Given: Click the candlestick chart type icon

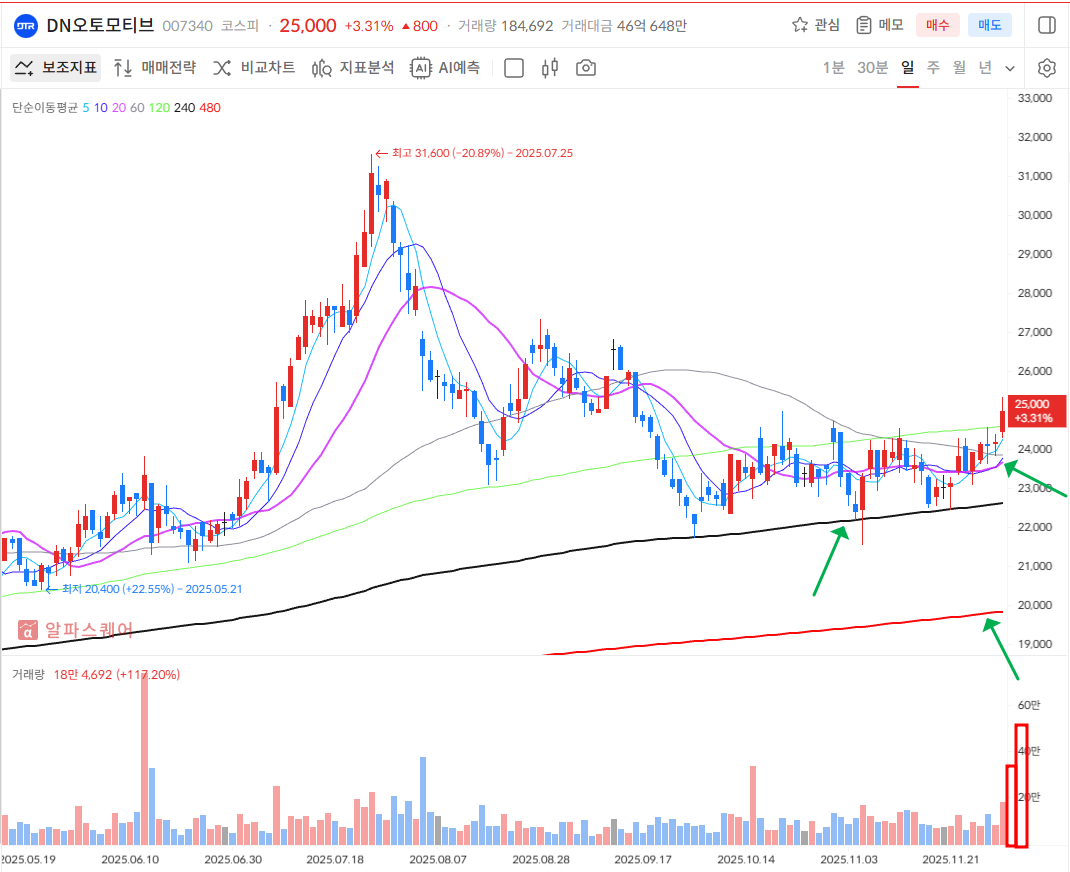Looking at the screenshot, I should click(x=549, y=68).
